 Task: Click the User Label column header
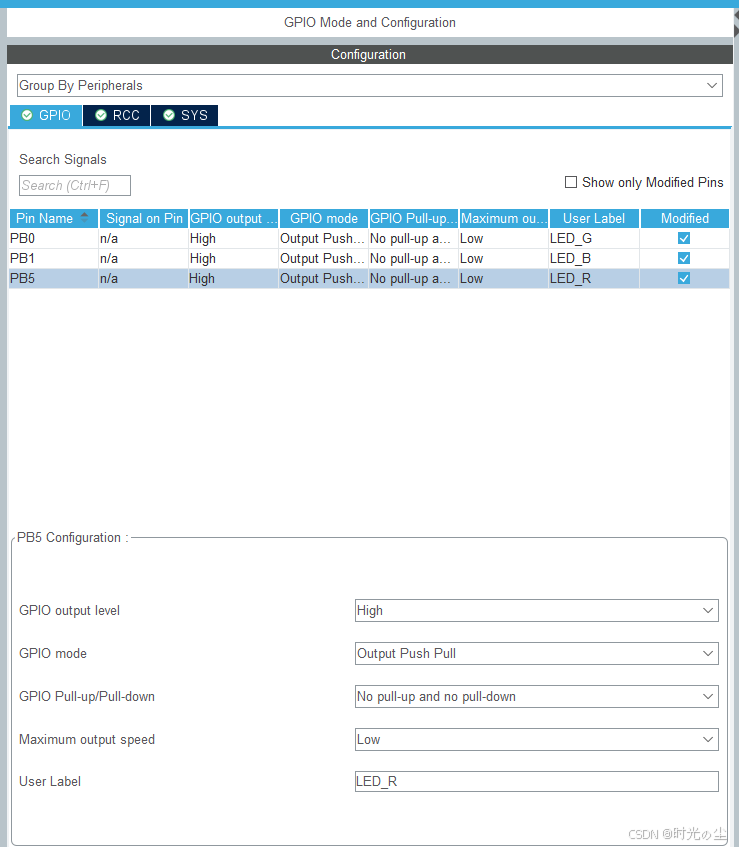(594, 218)
